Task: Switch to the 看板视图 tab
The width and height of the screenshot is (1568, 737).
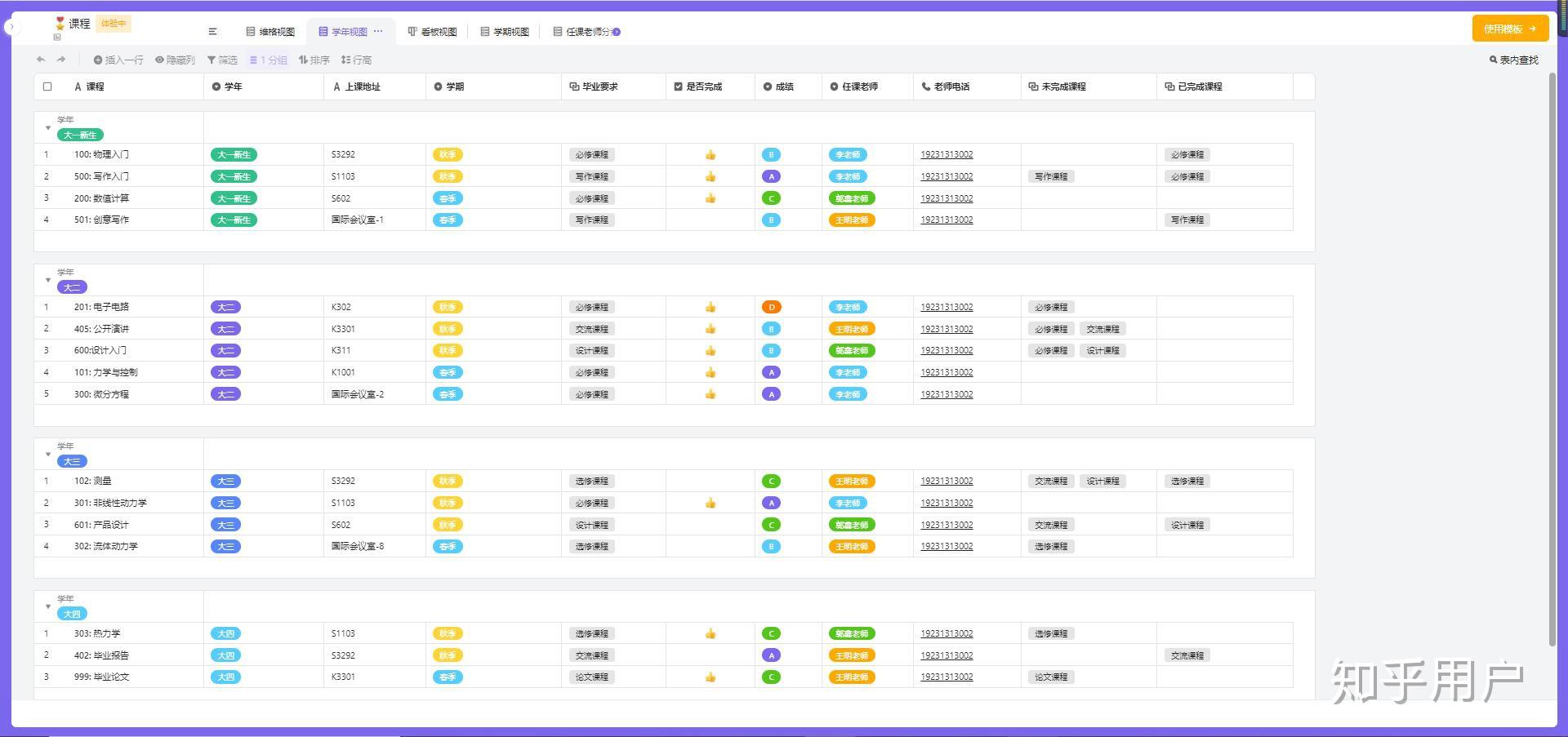Action: point(432,32)
